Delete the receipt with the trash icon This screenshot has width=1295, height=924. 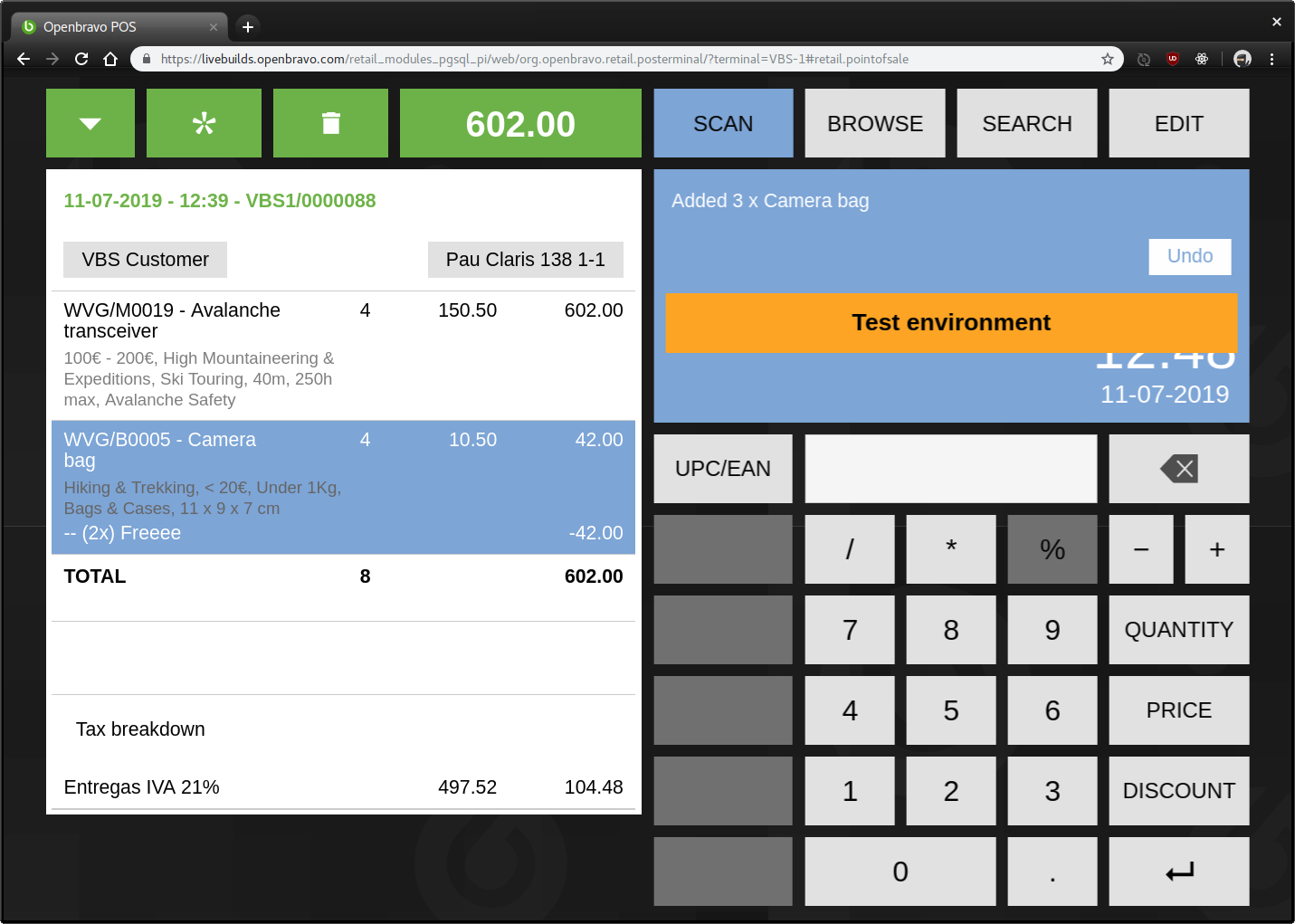pos(330,123)
